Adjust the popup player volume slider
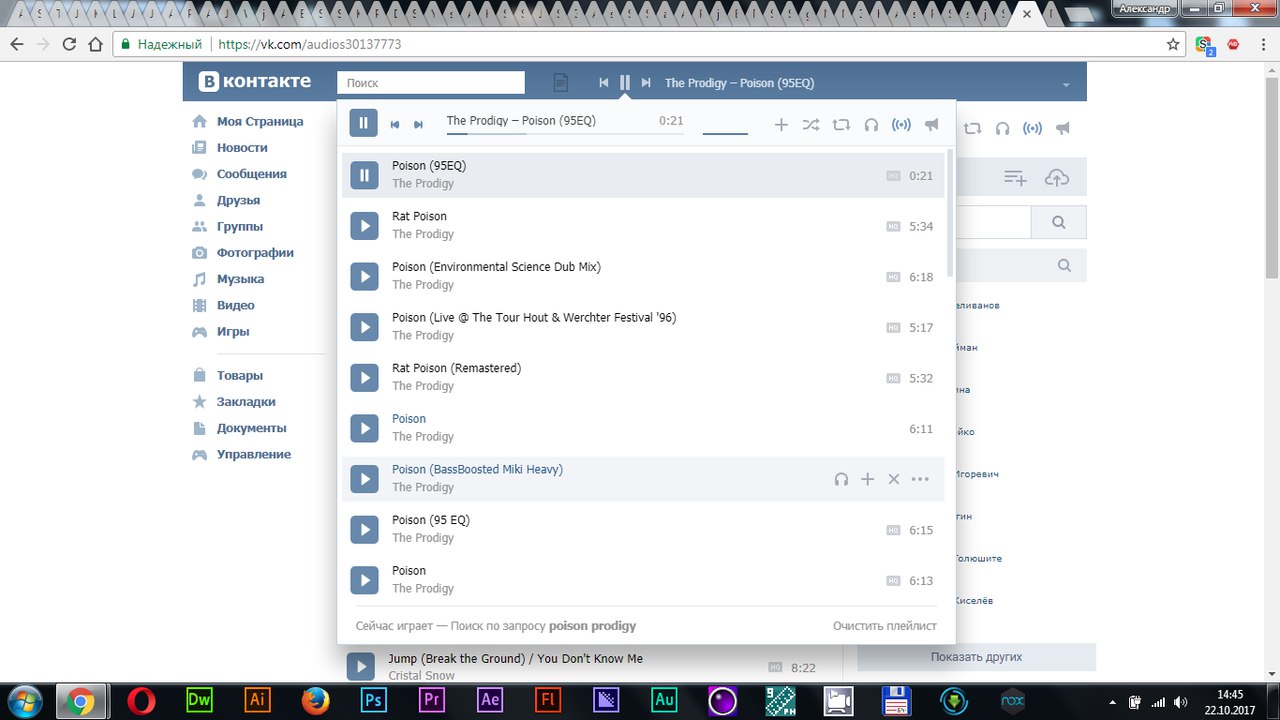The image size is (1280, 720). [x=725, y=133]
